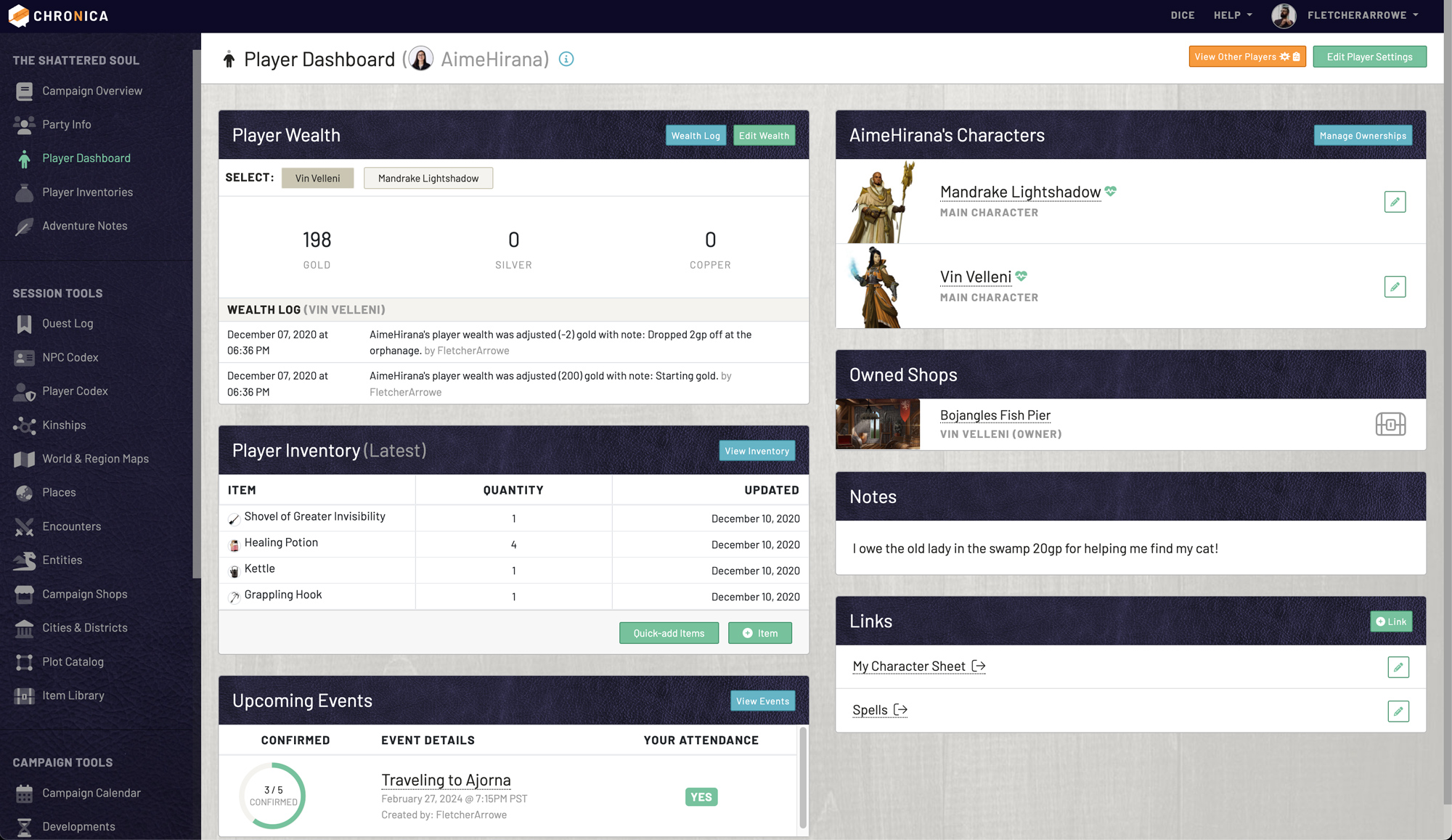Click the Upcoming Events scrollbar

tap(803, 778)
